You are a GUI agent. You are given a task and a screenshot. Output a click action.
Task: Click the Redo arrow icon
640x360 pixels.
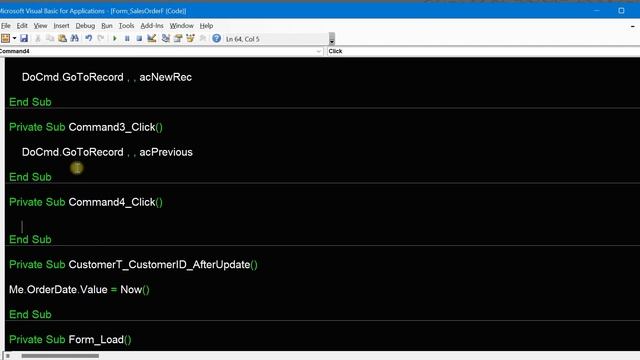pos(100,38)
